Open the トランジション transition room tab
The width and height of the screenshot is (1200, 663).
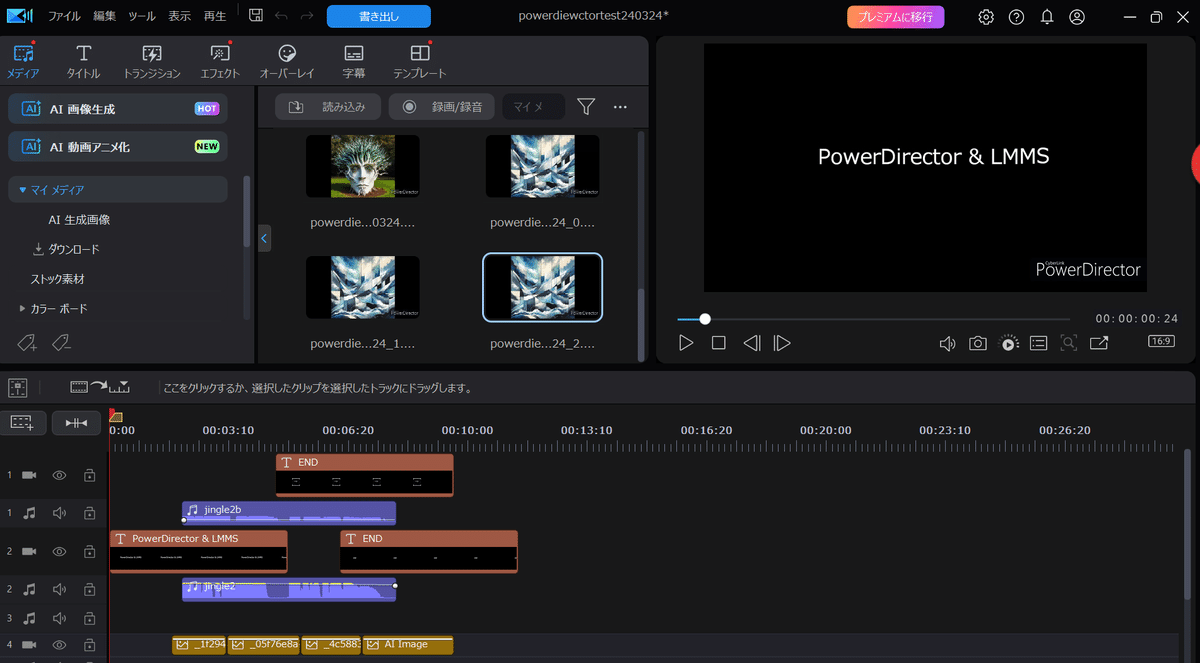coord(152,60)
